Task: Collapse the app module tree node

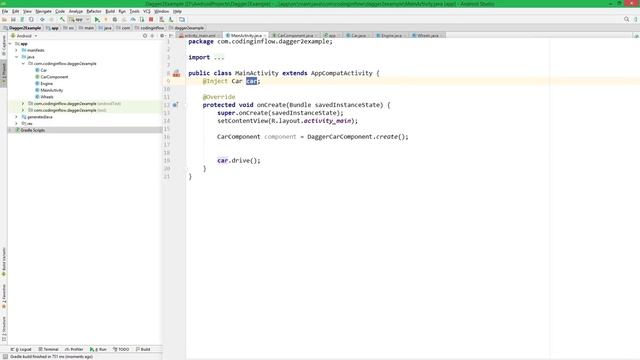Action: (x=10, y=44)
